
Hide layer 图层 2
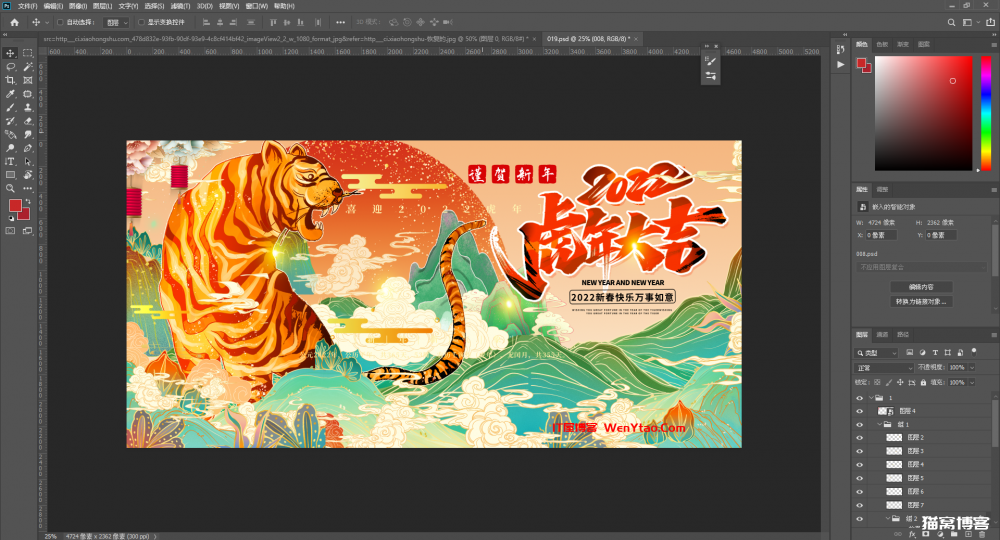pos(859,438)
